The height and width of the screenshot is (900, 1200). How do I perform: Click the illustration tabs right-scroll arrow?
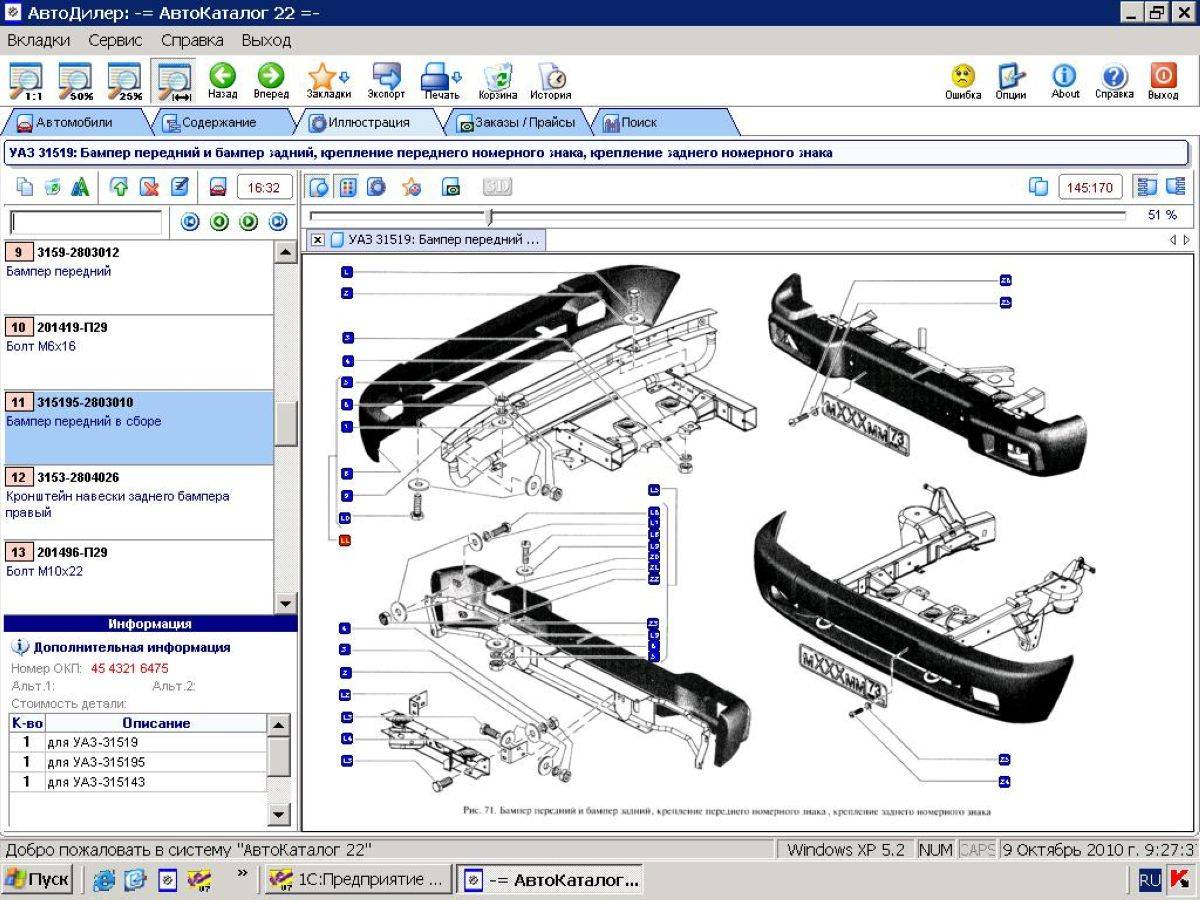pyautogui.click(x=1187, y=240)
